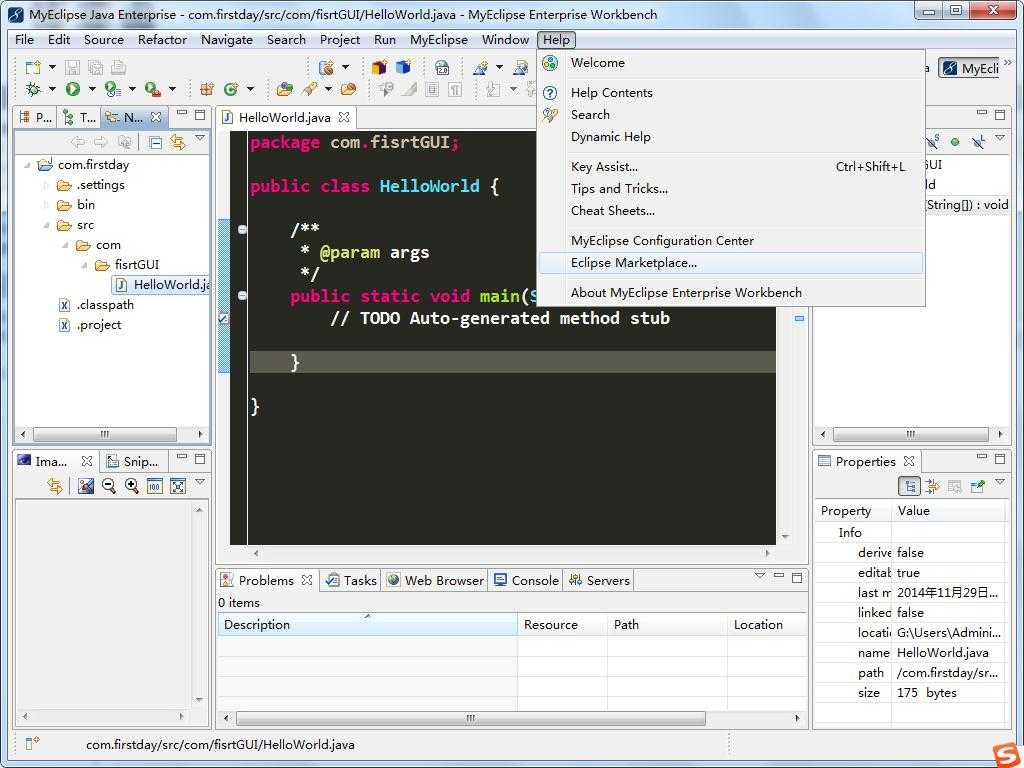Click the Debug bug icon in toolbar
Screen dimensions: 1024x768
[33, 89]
